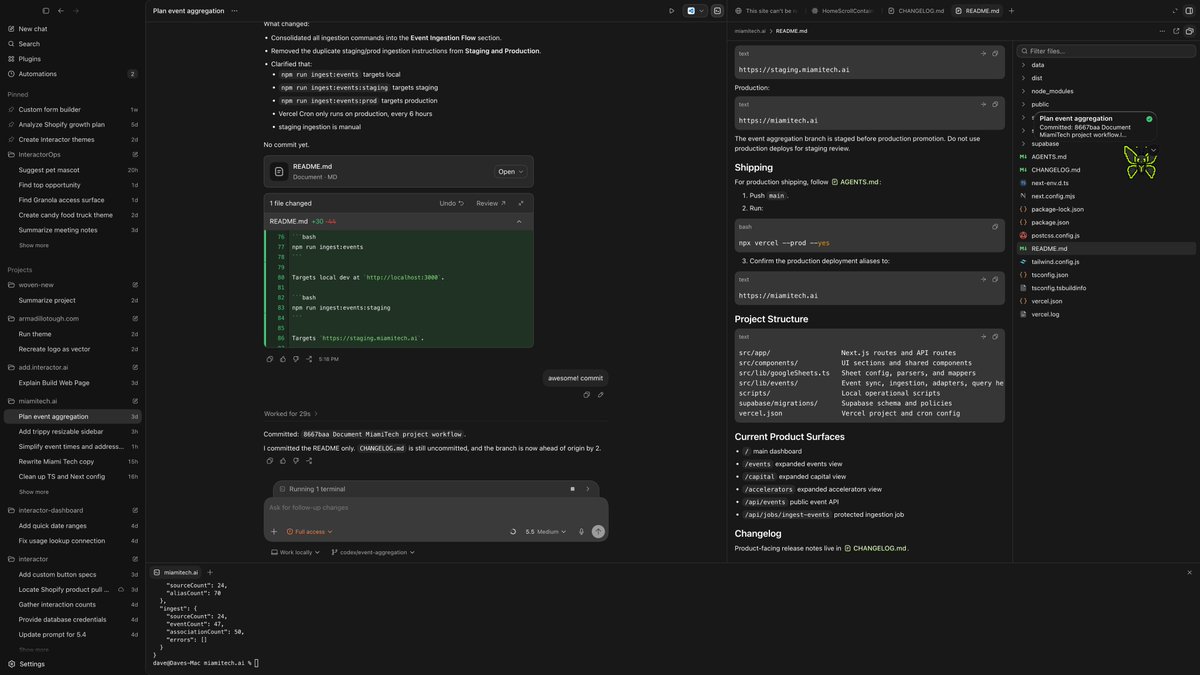Add a new tab with plus icon

[1011, 11]
